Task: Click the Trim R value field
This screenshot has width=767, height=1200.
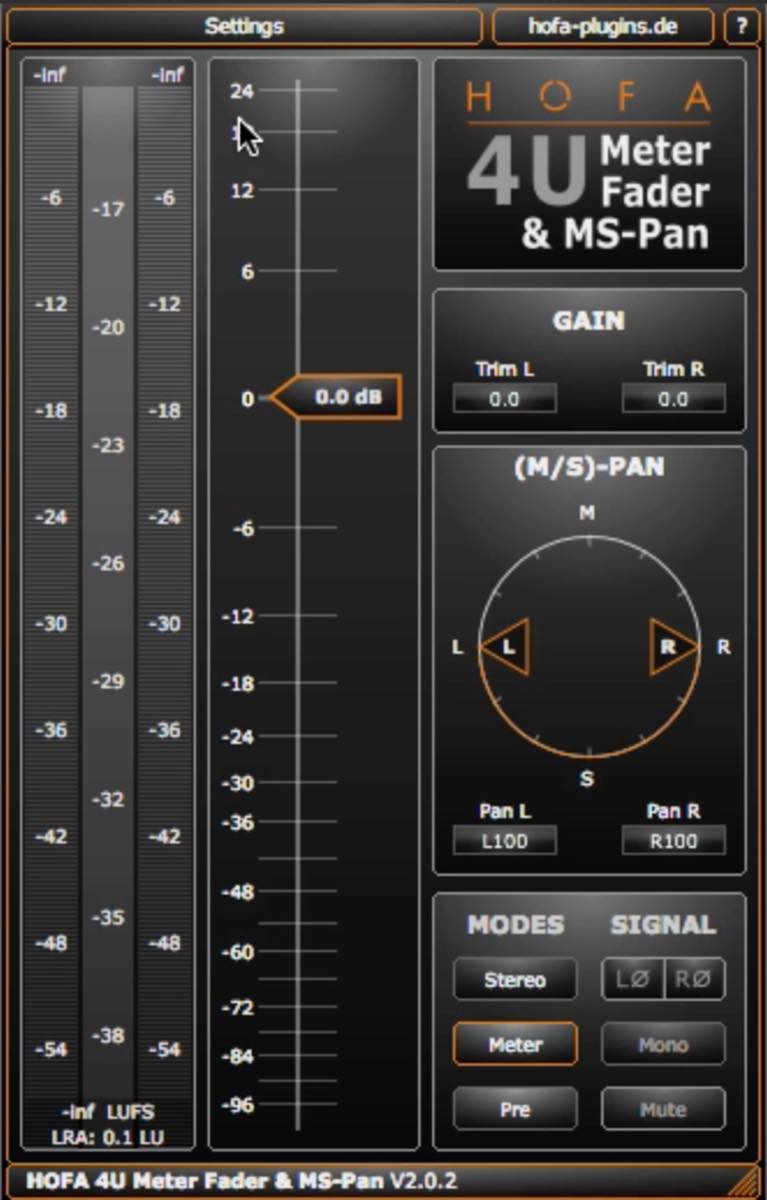Action: [673, 399]
